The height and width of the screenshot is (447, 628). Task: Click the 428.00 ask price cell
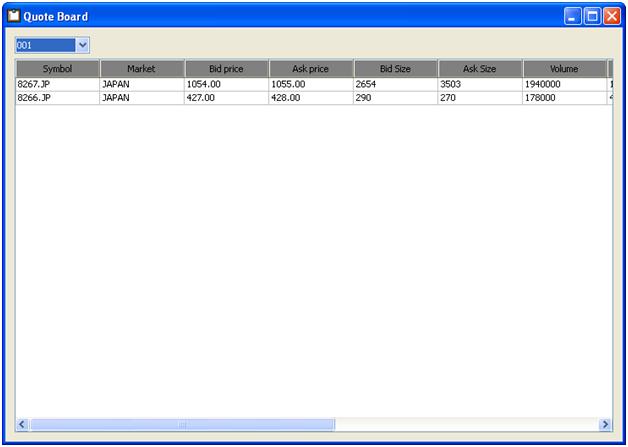pyautogui.click(x=311, y=98)
